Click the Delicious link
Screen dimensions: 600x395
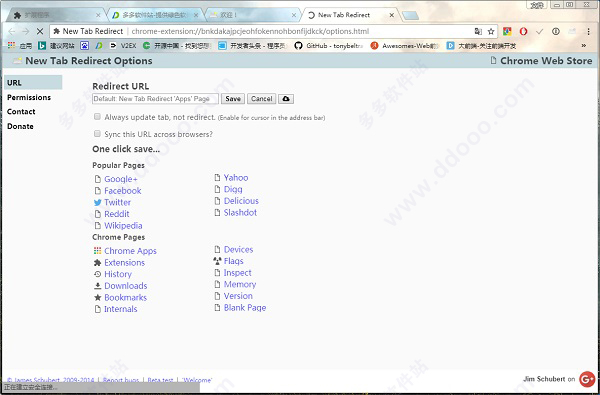point(241,201)
